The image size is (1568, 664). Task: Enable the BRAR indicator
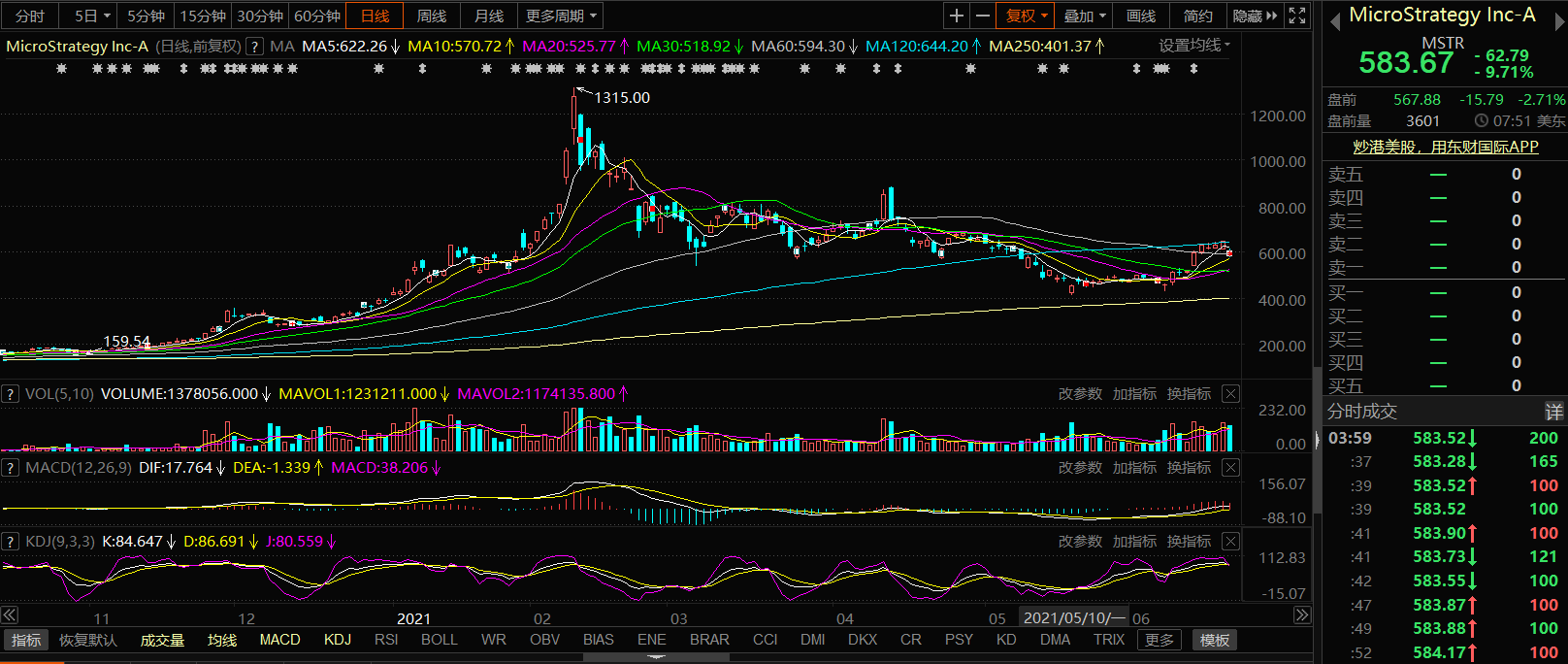point(709,641)
